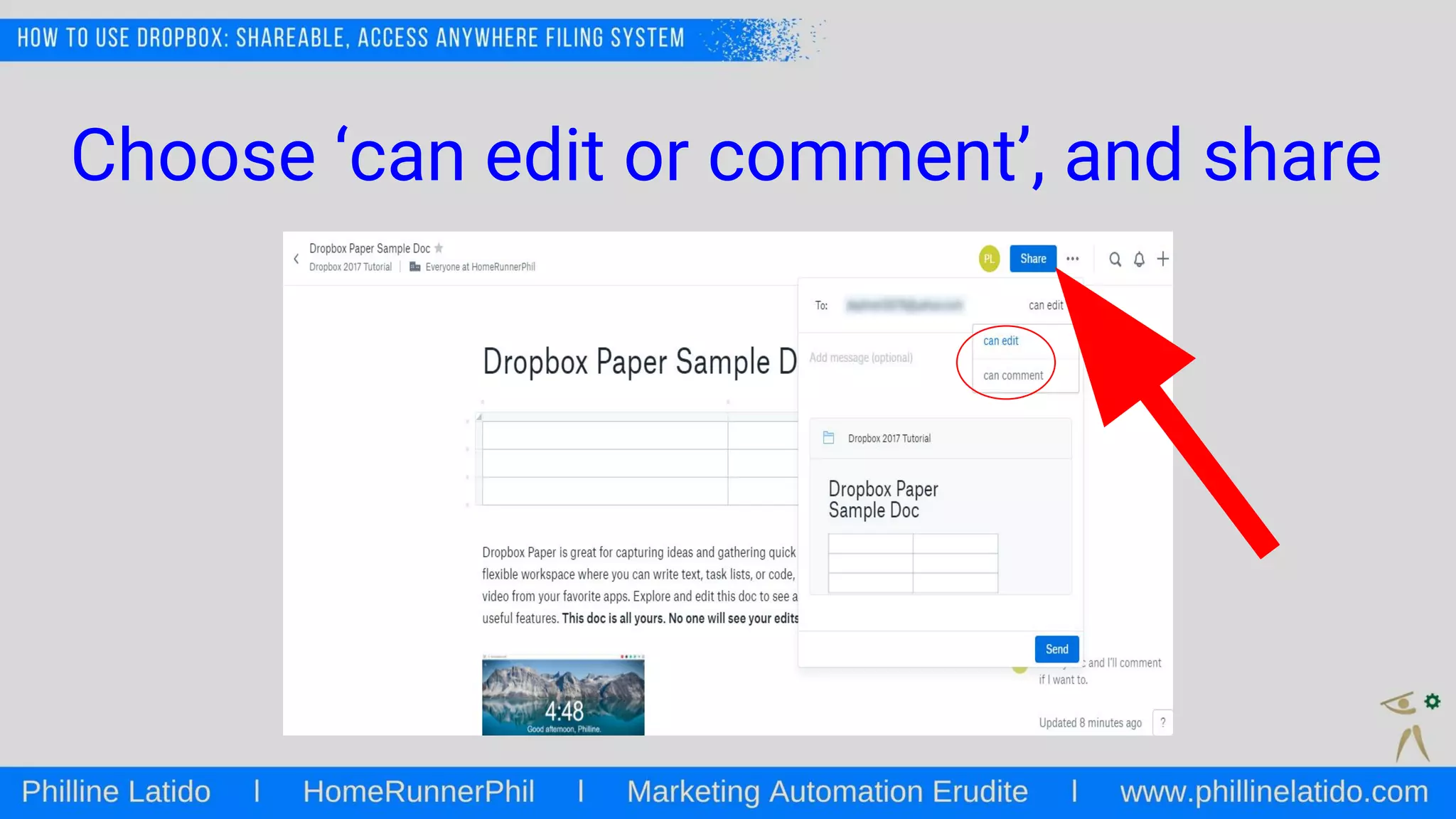Open search with the magnifier icon
Image resolution: width=1456 pixels, height=819 pixels.
(1115, 259)
